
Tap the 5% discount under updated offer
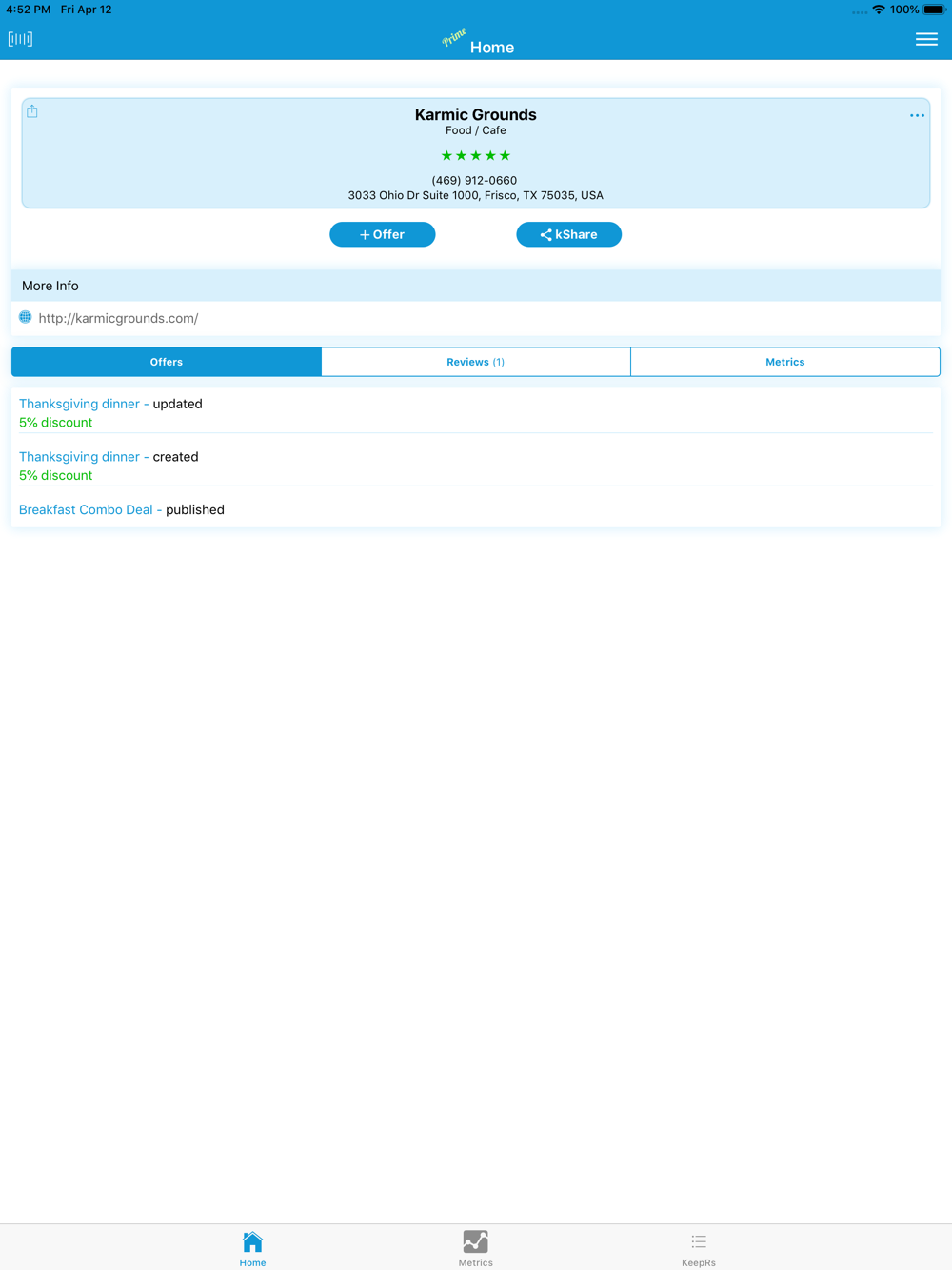(56, 422)
